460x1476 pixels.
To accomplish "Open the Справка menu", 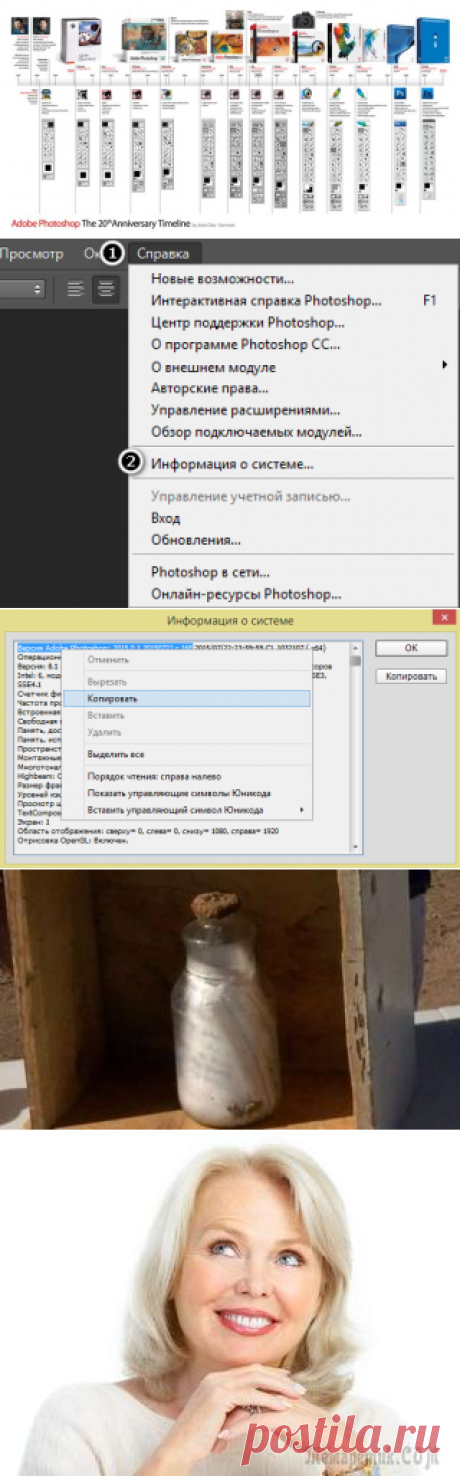I will (165, 254).
